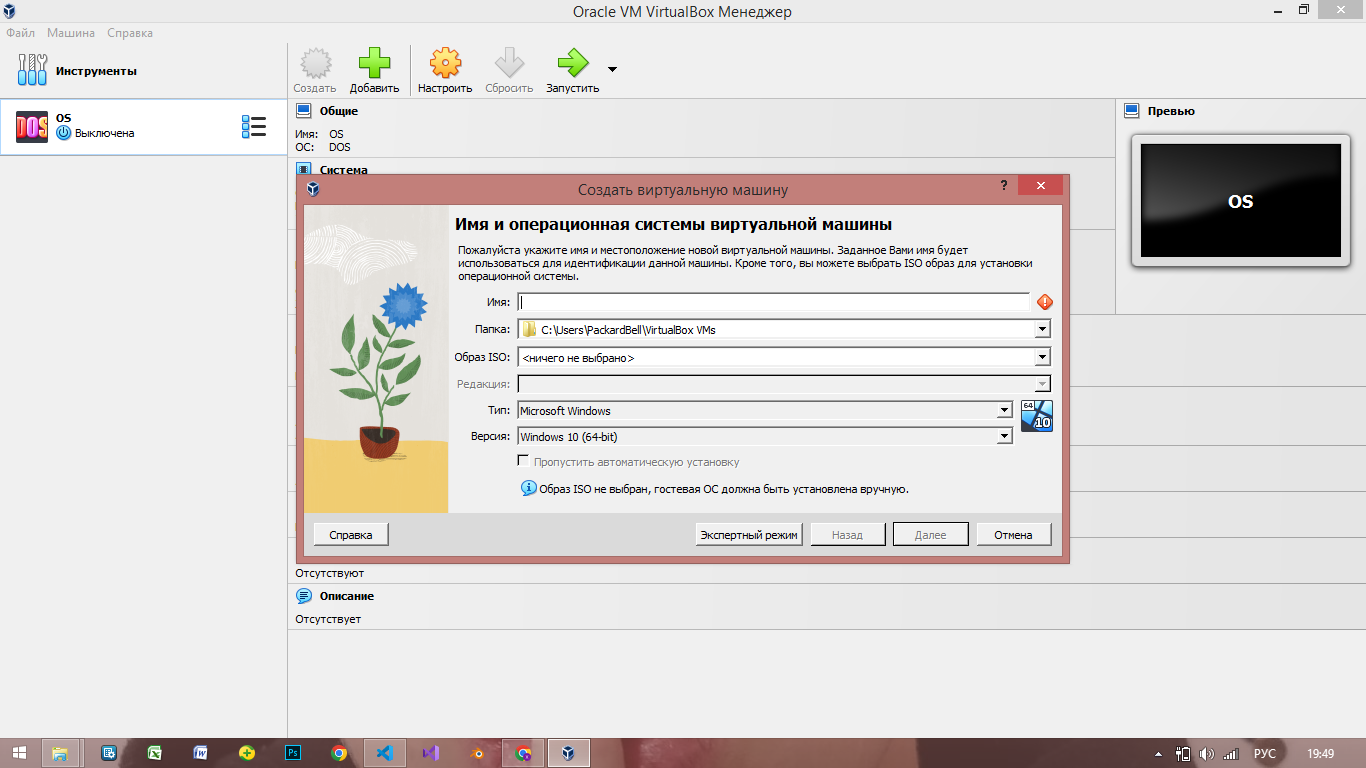Open the File (Файл) menu
The image size is (1366, 768).
click(x=20, y=33)
